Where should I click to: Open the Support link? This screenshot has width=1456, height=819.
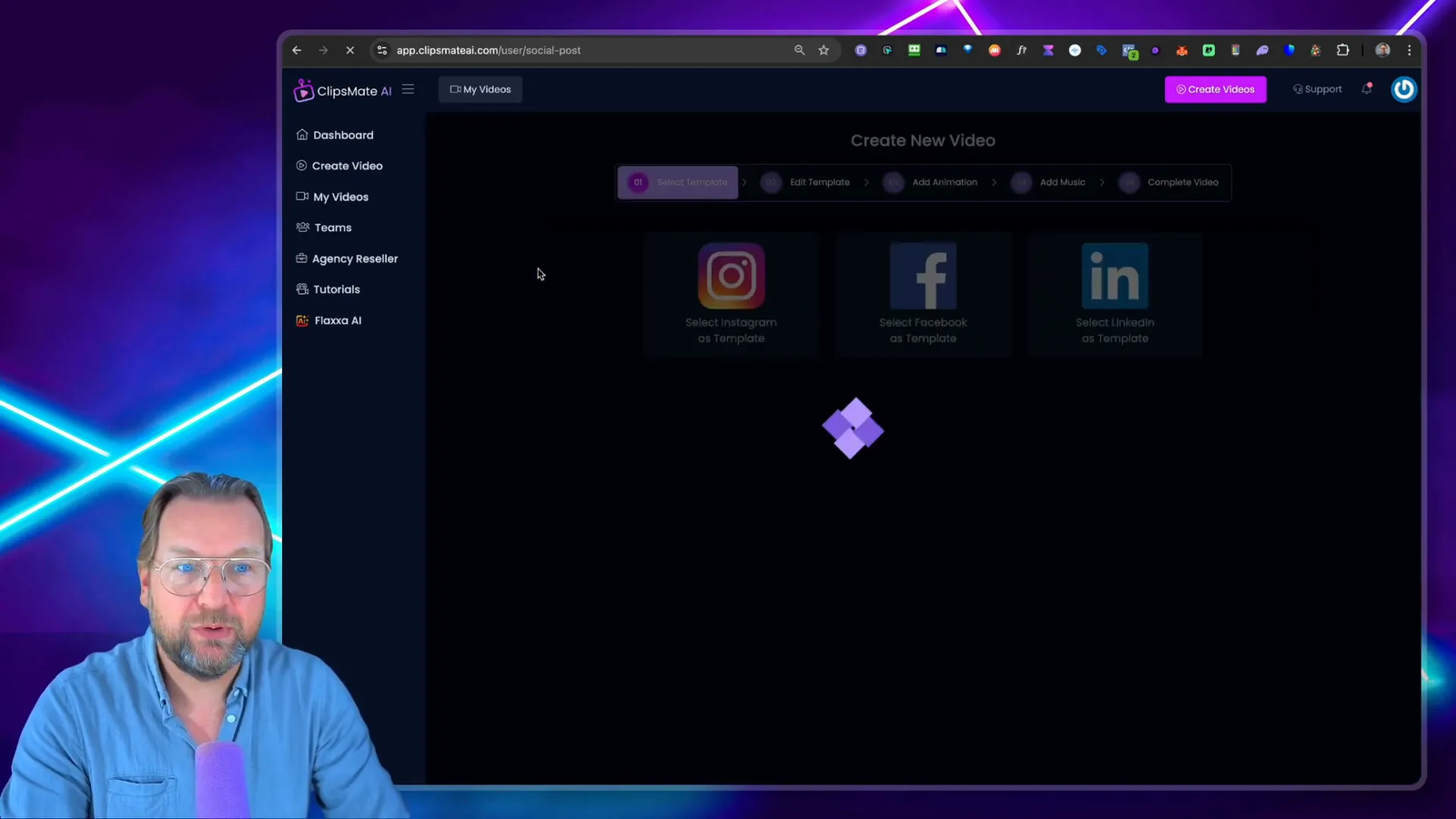(x=1317, y=89)
